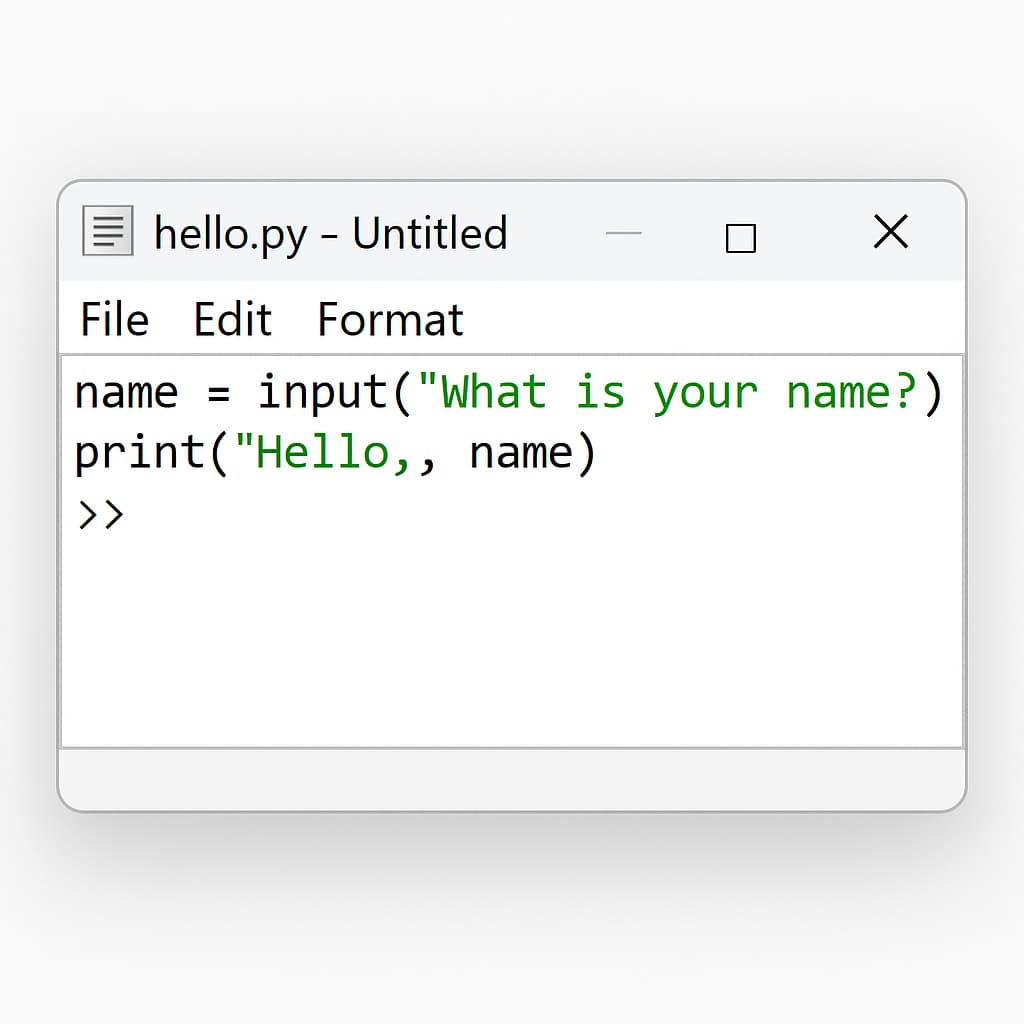
Task: Maximize the hello.py editor window
Action: pos(740,238)
